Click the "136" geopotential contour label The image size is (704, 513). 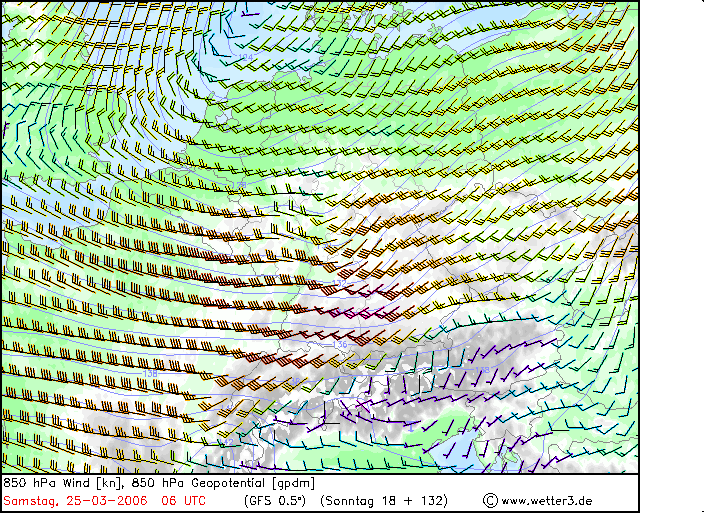[x=339, y=344]
